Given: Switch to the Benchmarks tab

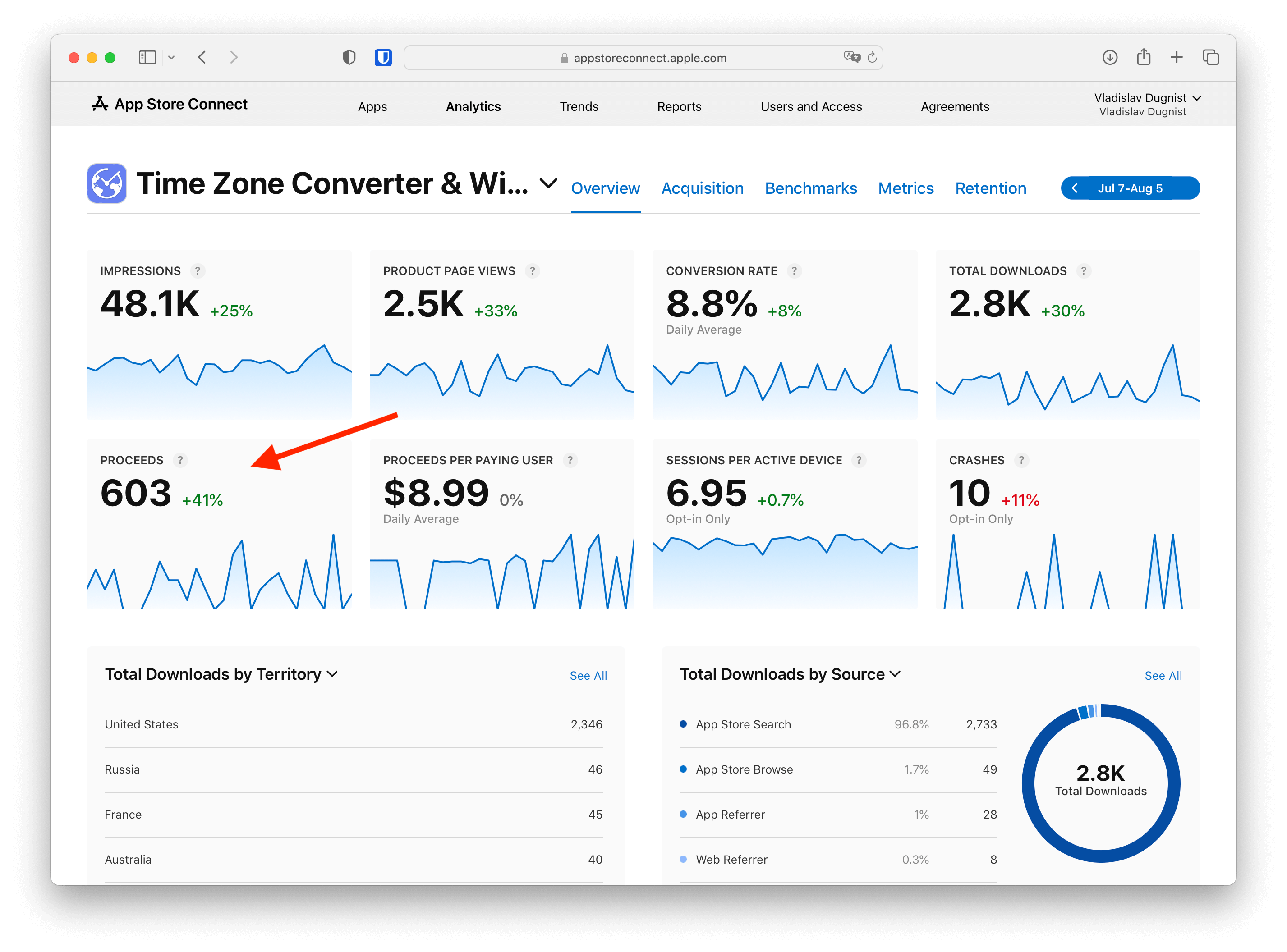Looking at the screenshot, I should (x=810, y=188).
